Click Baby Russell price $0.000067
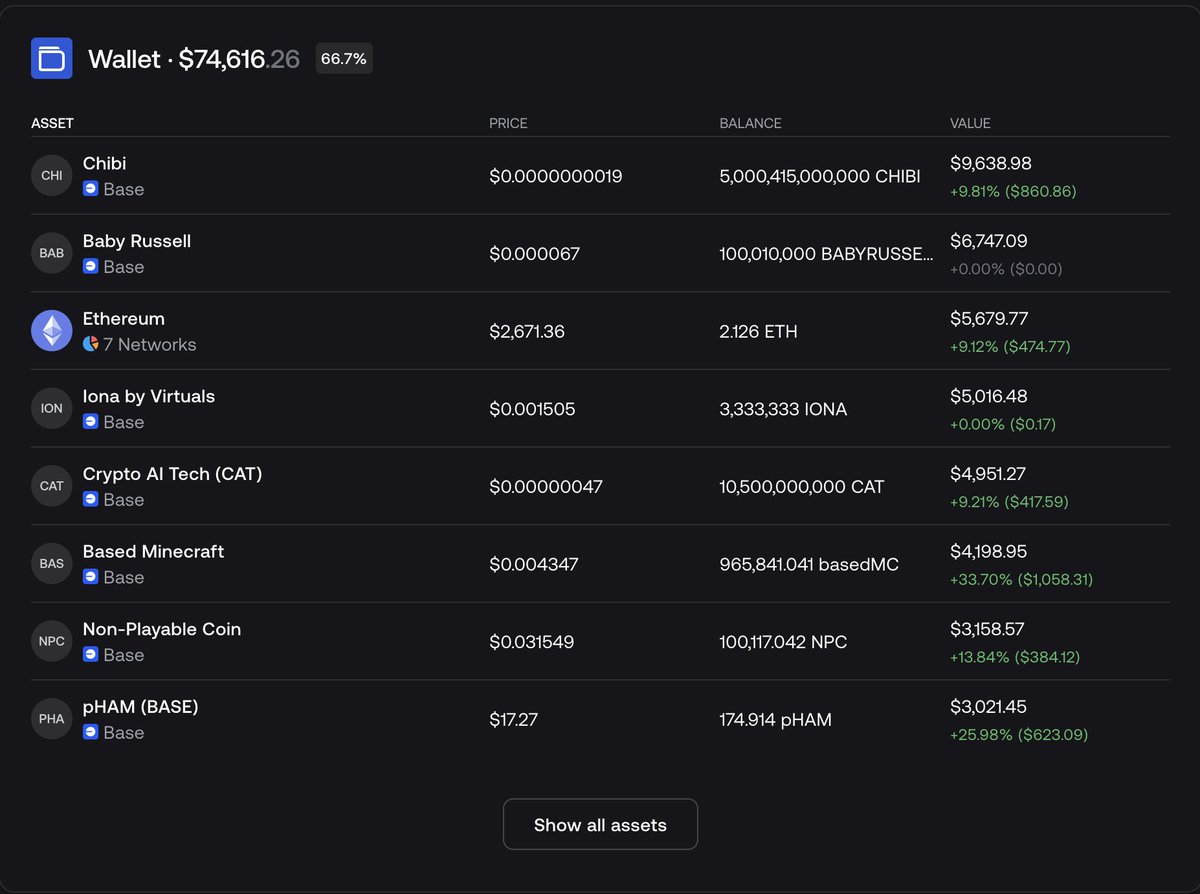Image resolution: width=1200 pixels, height=894 pixels. coord(534,254)
